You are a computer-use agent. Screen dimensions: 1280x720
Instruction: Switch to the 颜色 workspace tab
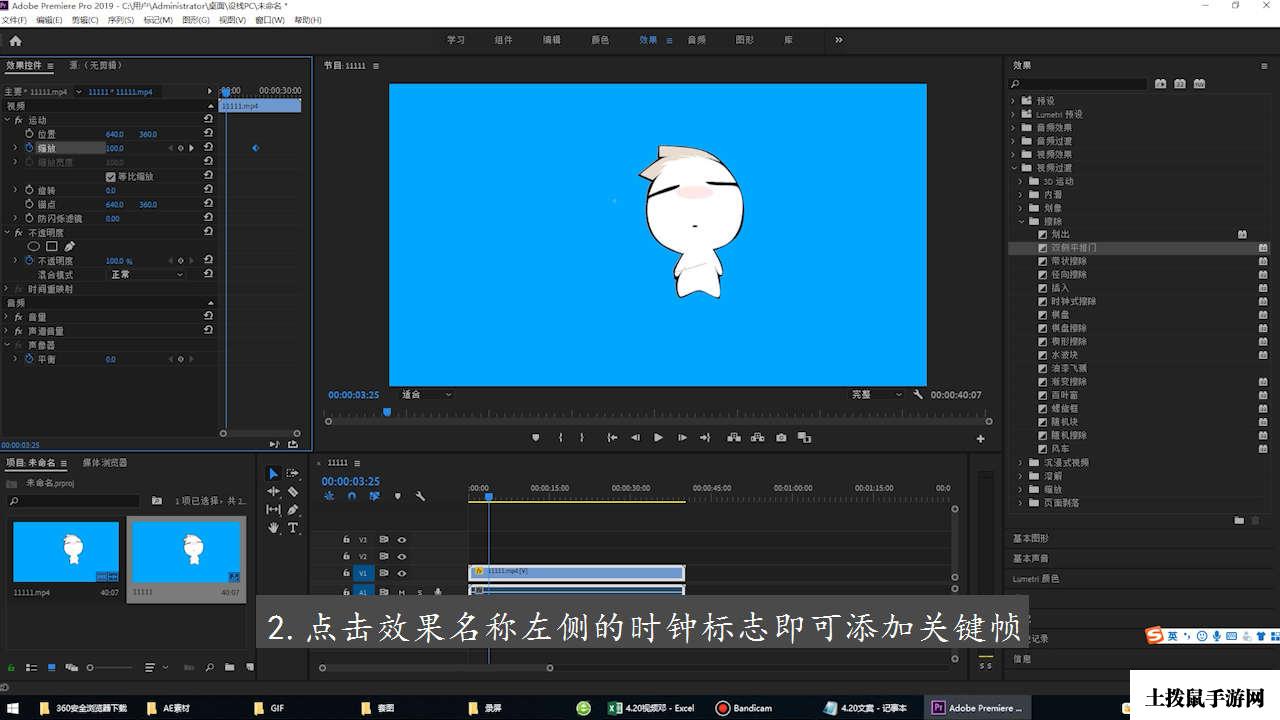point(600,40)
